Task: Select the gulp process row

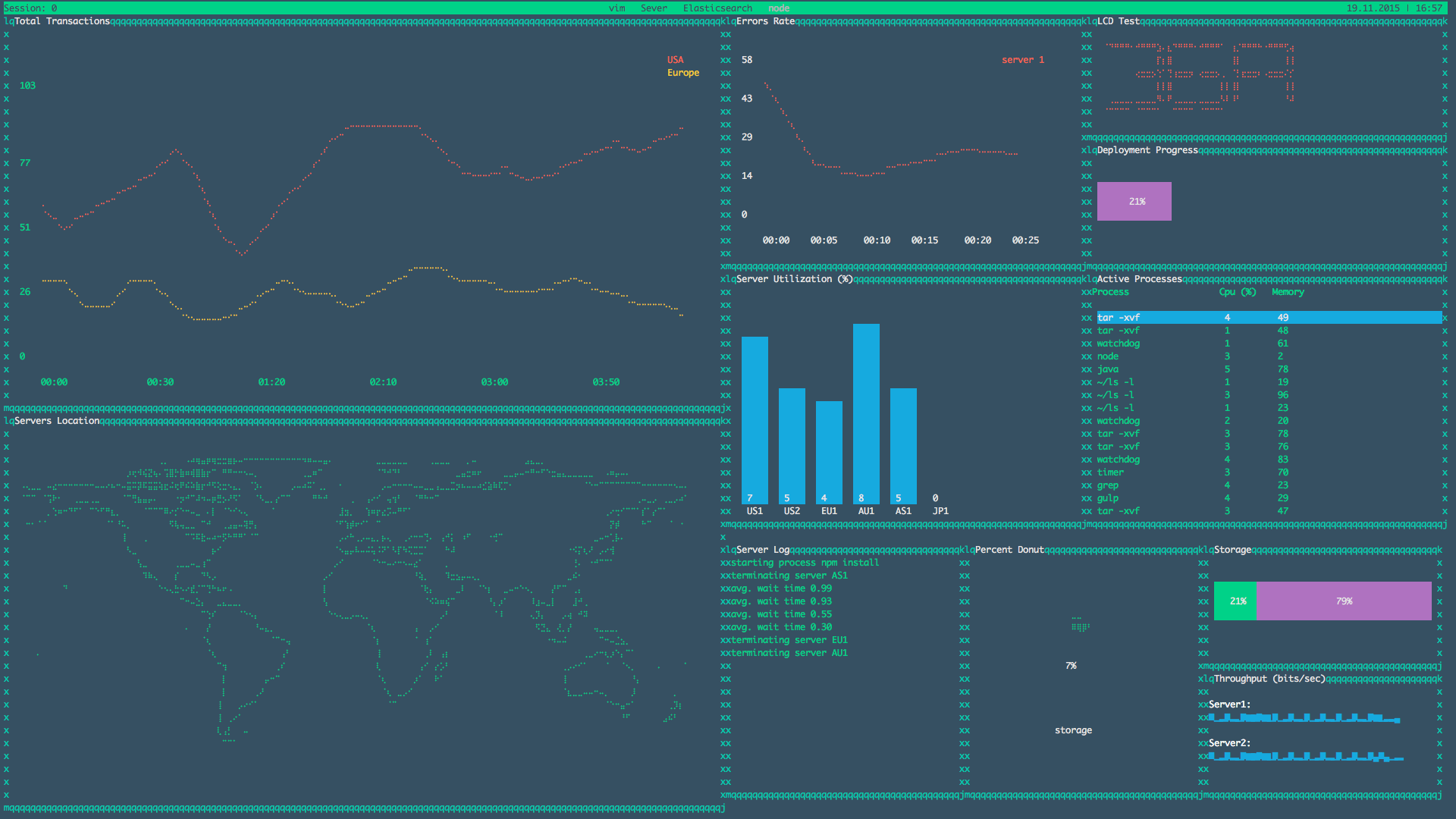Action: 1269,498
